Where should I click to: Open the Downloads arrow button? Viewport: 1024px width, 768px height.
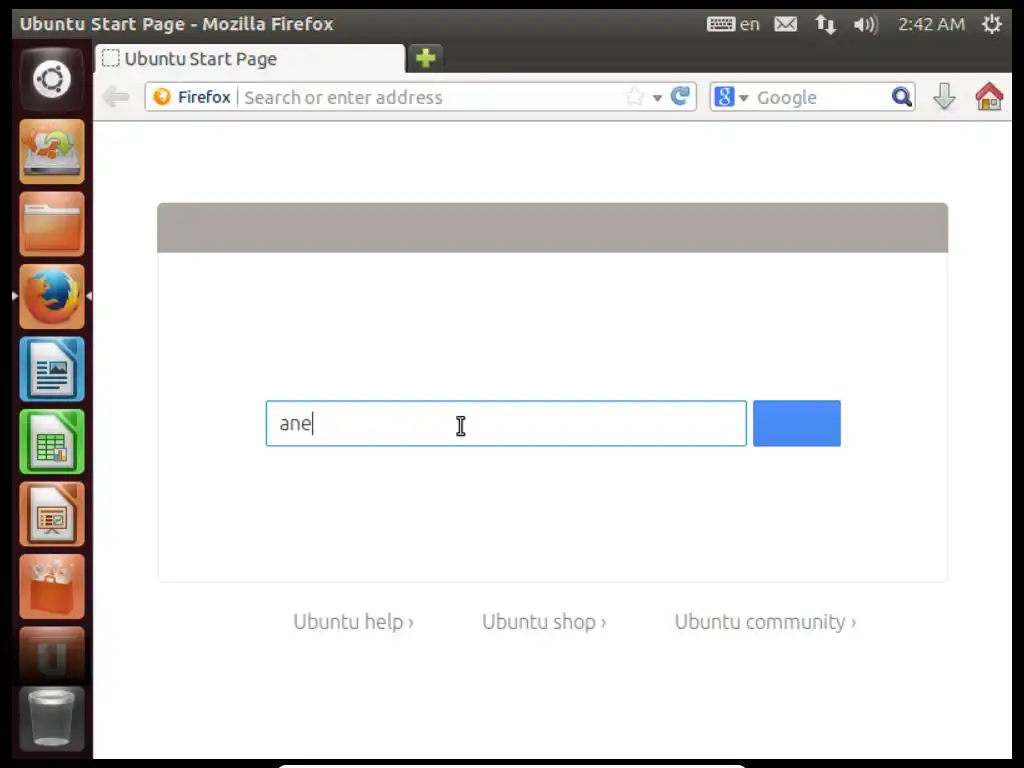(944, 97)
